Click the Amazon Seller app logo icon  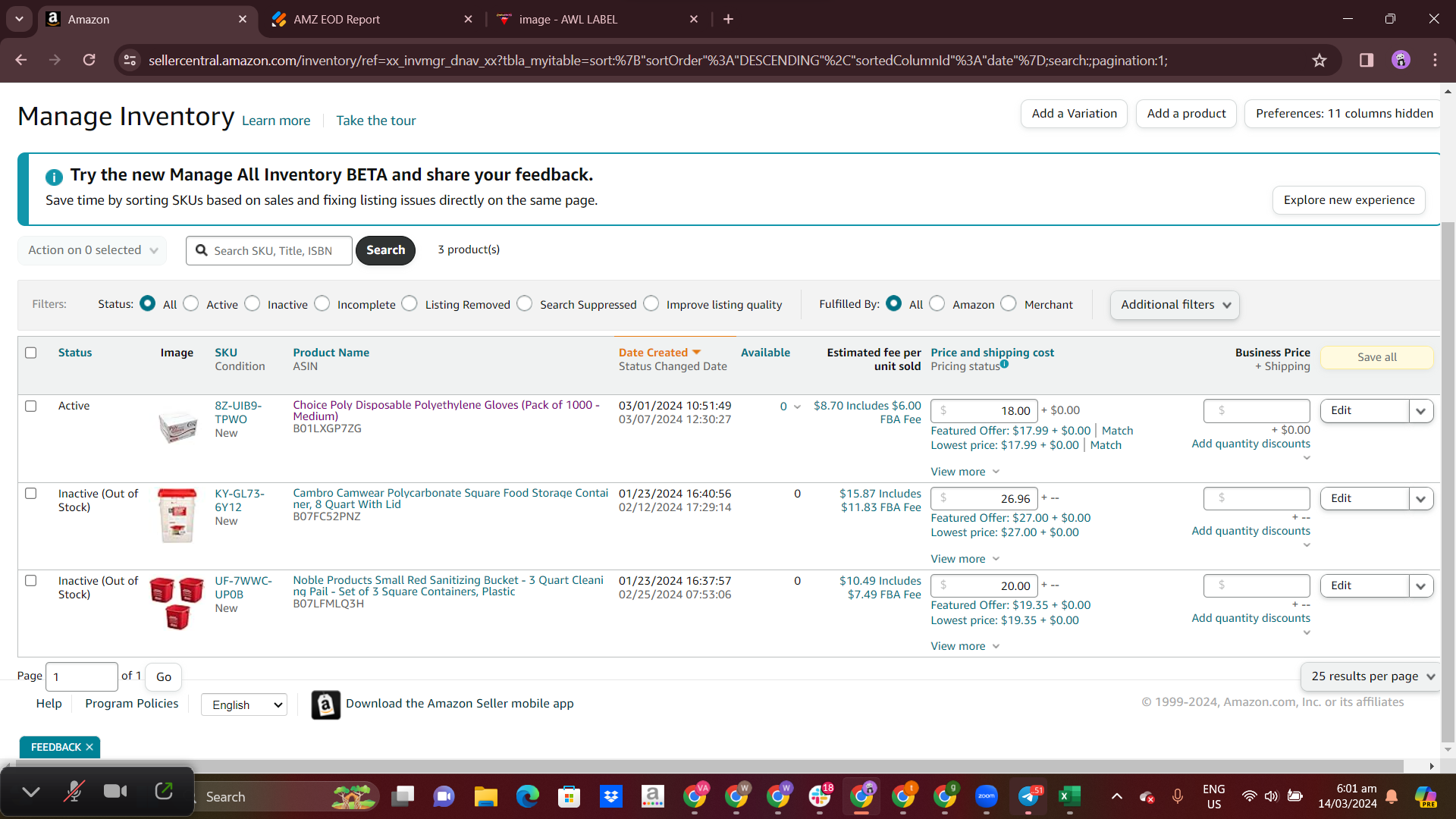326,704
